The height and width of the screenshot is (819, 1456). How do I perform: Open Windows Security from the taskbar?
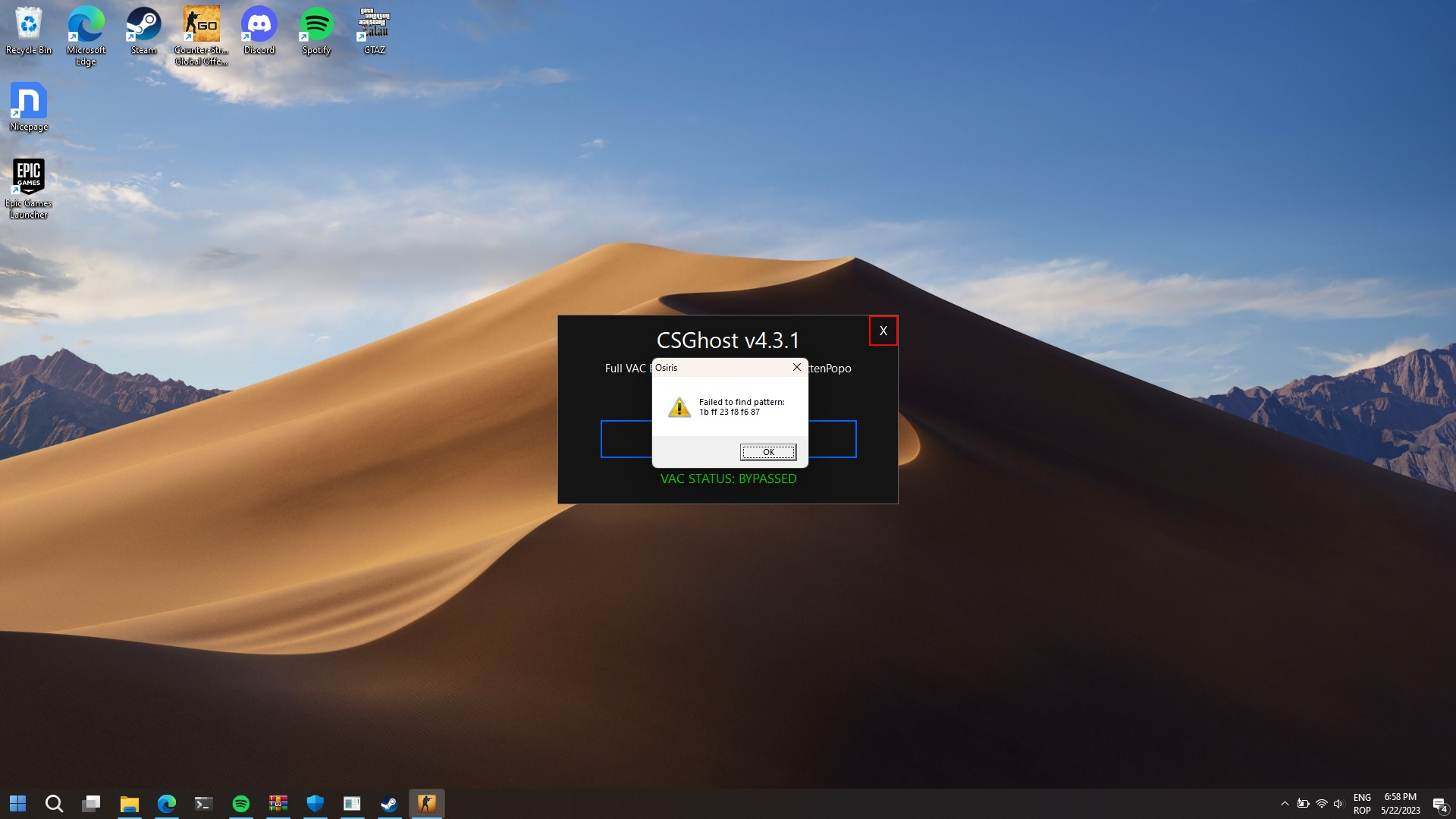pyautogui.click(x=315, y=803)
